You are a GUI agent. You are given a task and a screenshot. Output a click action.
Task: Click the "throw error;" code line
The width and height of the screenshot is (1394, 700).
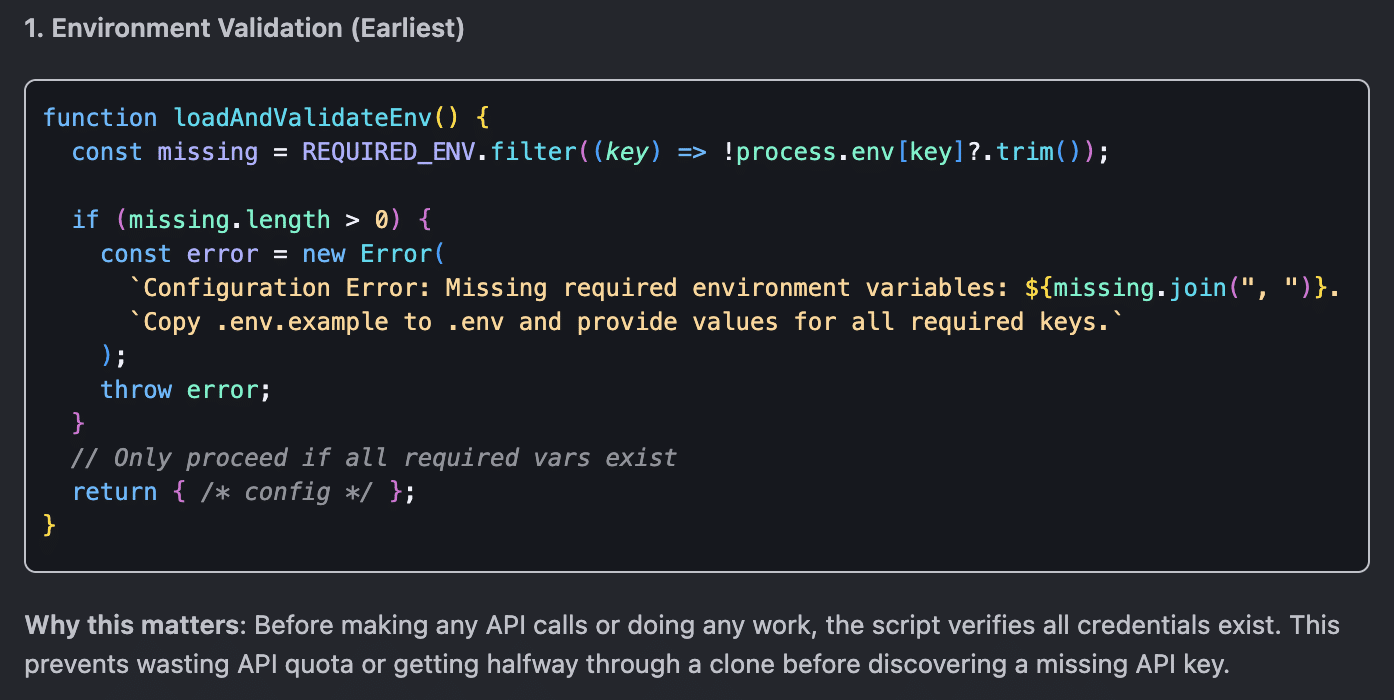186,390
